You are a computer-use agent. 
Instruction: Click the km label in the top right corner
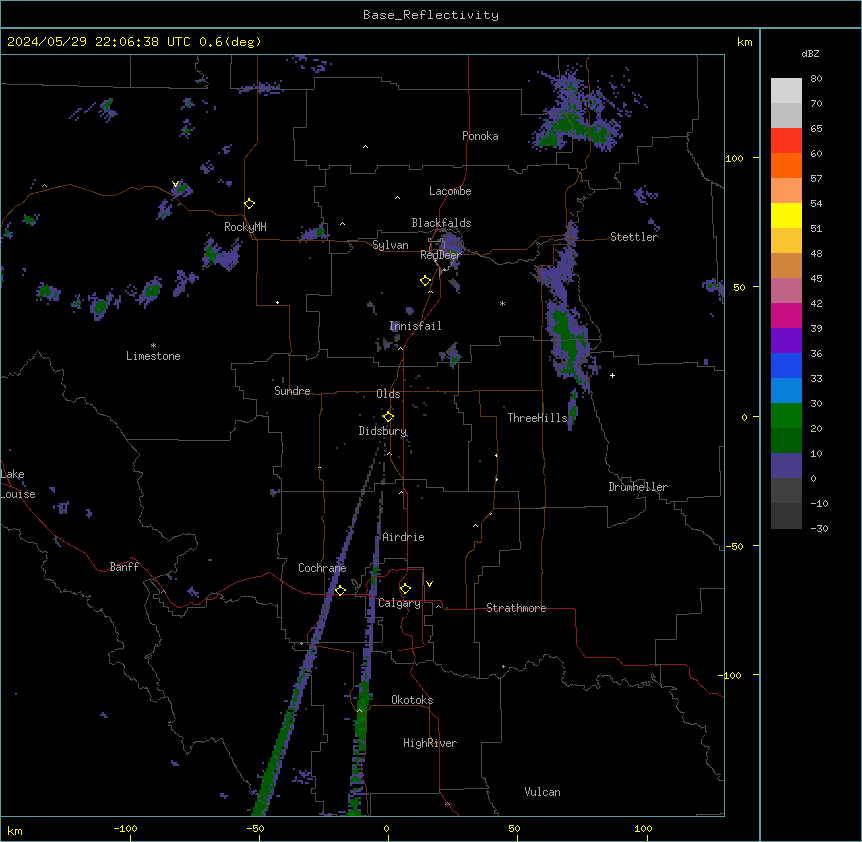(744, 42)
